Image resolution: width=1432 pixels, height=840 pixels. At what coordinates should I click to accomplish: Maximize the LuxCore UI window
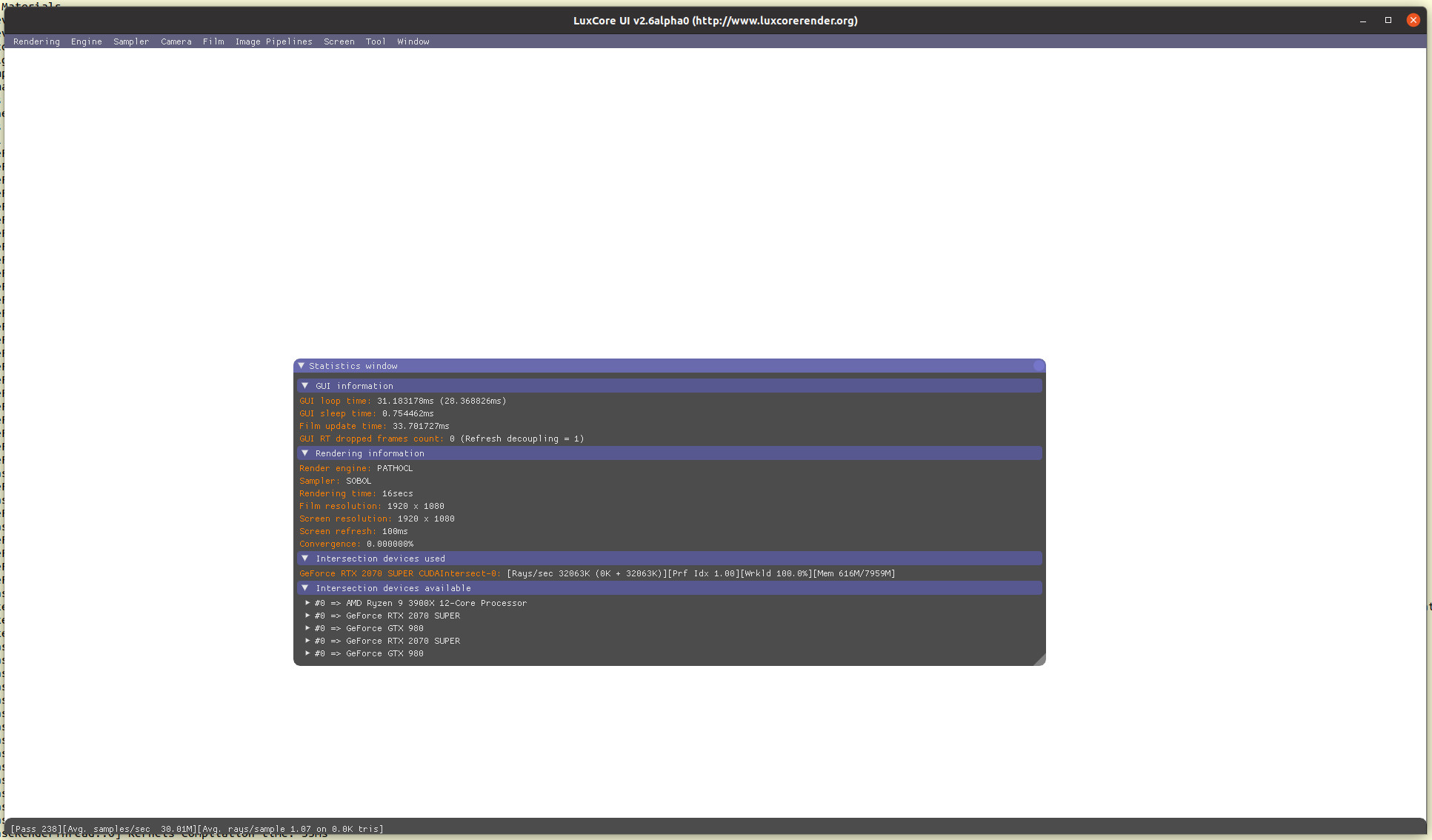1388,20
